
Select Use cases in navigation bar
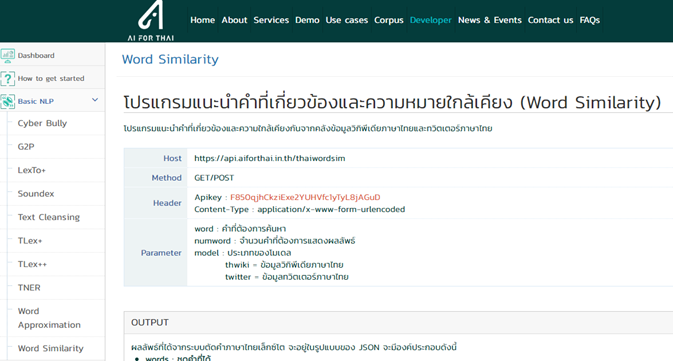pos(347,20)
